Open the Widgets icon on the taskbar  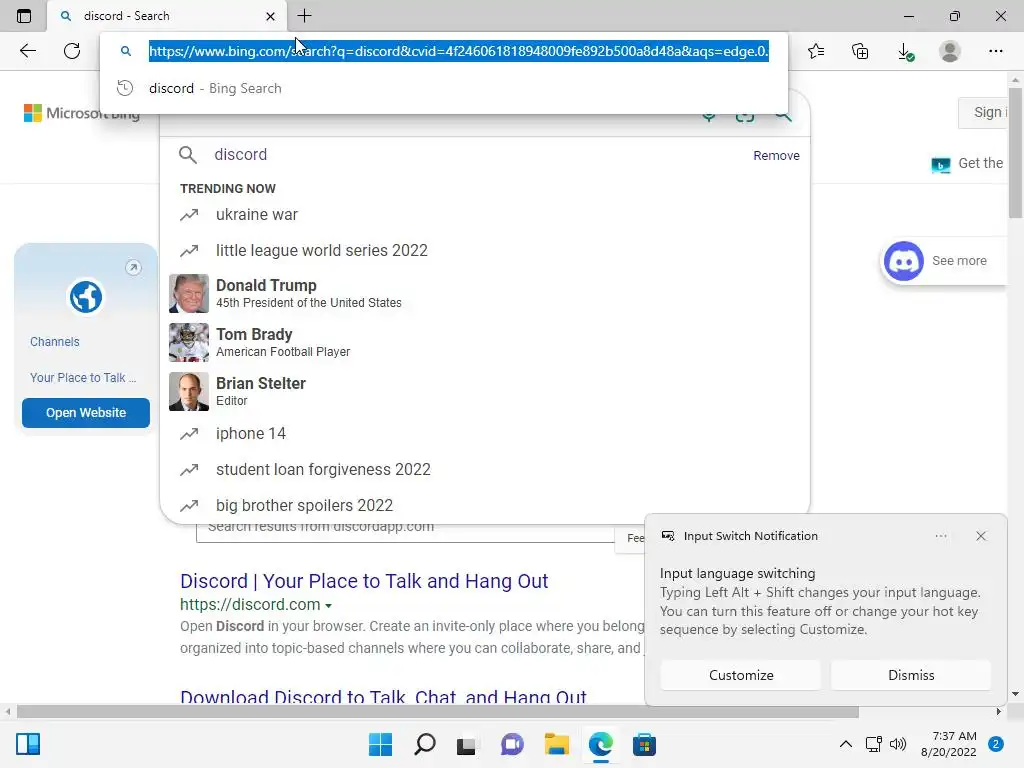point(28,744)
